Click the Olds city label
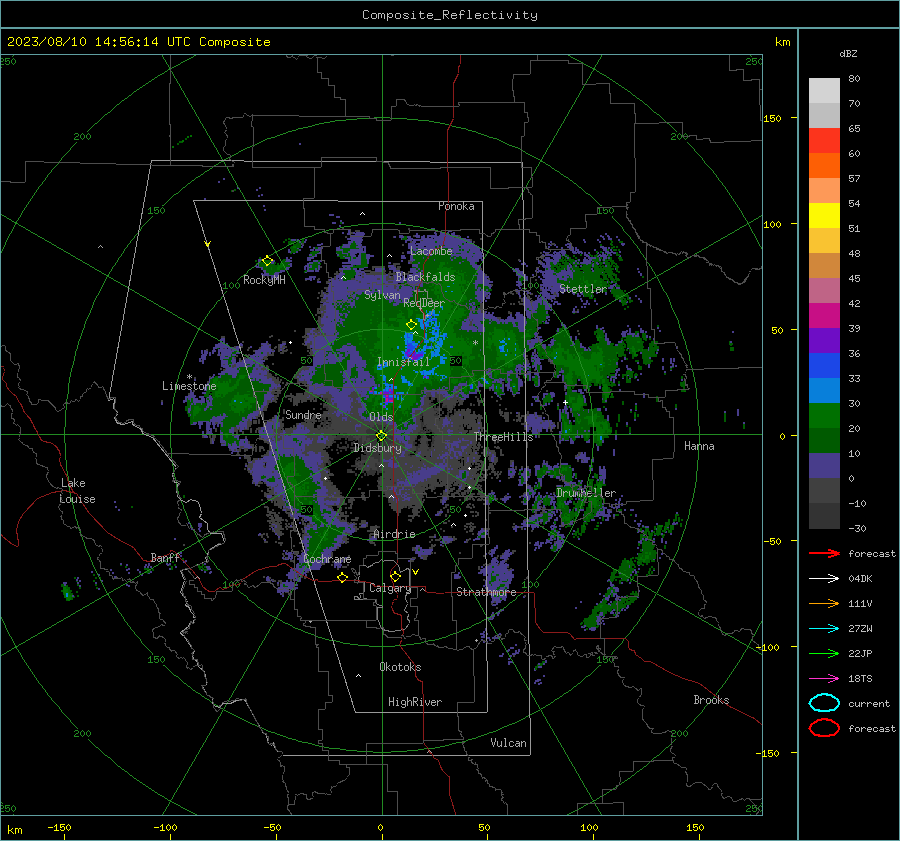This screenshot has height=841, width=900. pyautogui.click(x=381, y=417)
